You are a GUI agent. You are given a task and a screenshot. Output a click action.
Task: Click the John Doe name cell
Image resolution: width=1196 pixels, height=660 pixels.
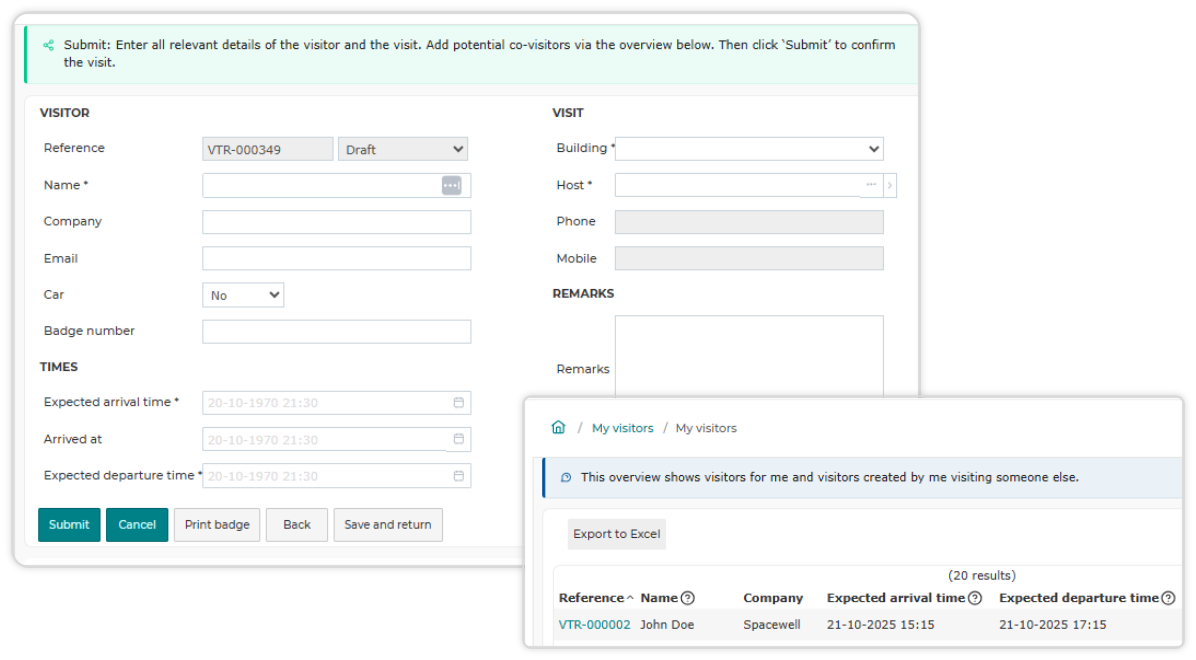click(667, 625)
